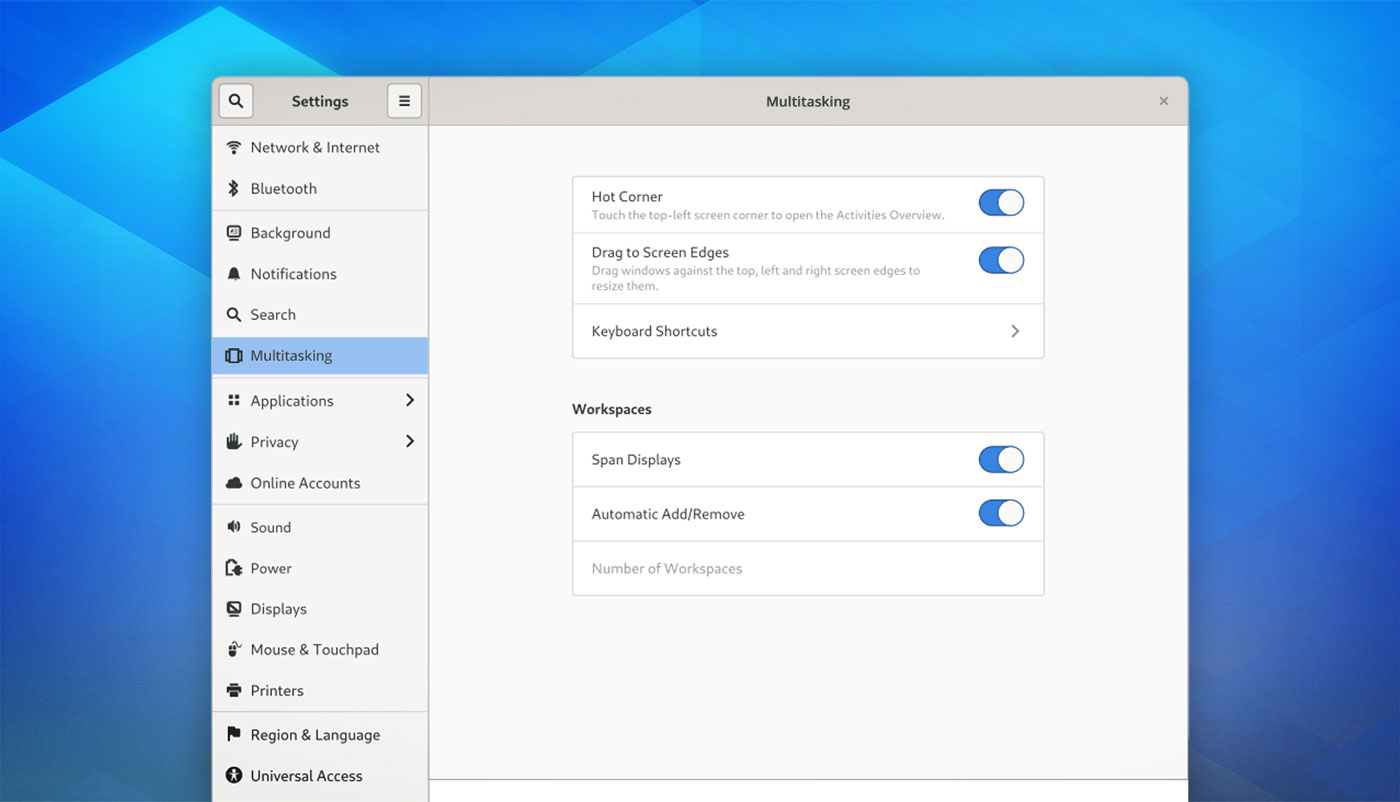Viewport: 1400px width, 802px height.
Task: Expand the Privacy section arrow
Action: (409, 441)
